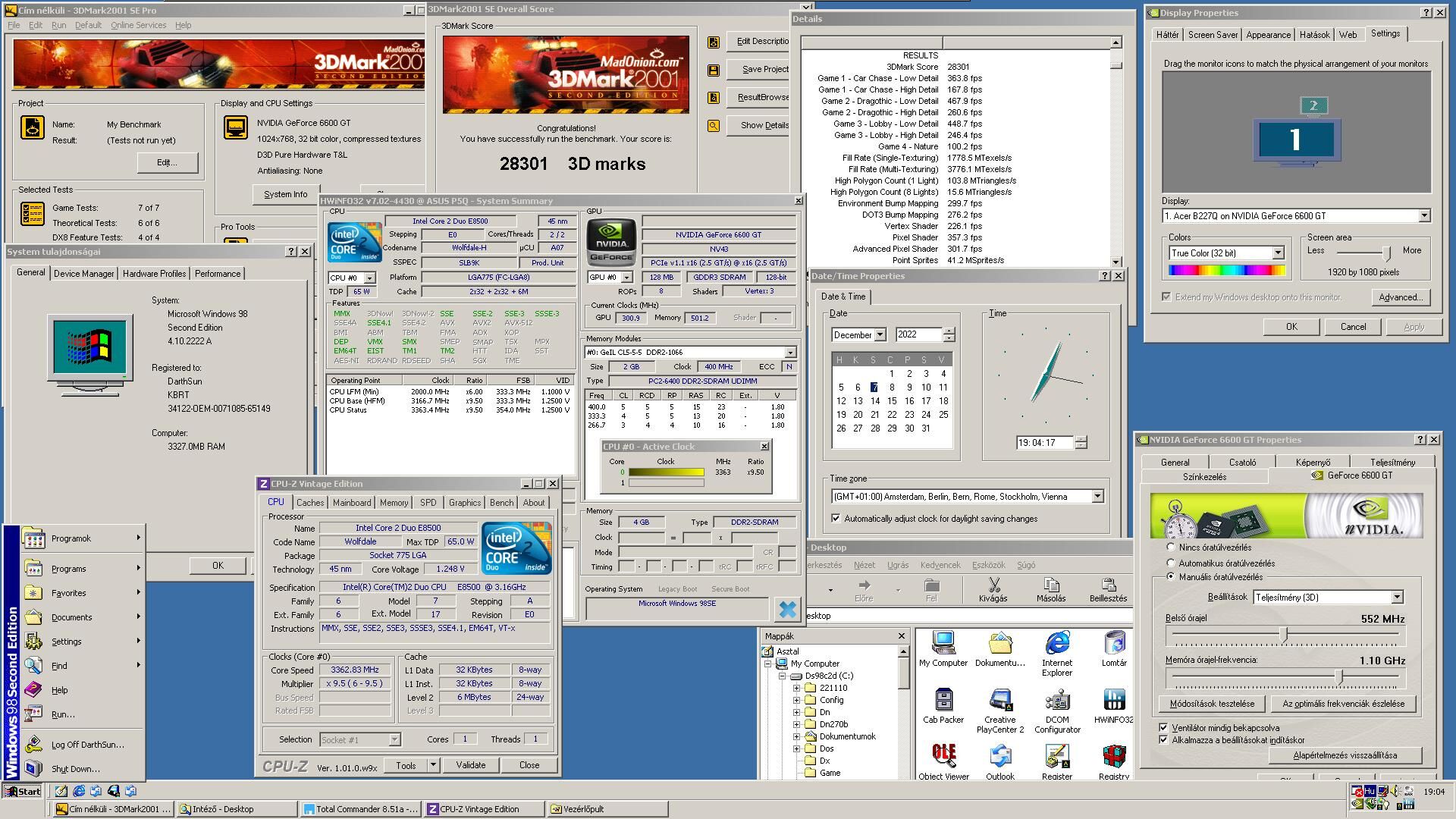Screen dimensions: 1456x819
Task: Expand the 221110 folder tree node
Action: [797, 688]
